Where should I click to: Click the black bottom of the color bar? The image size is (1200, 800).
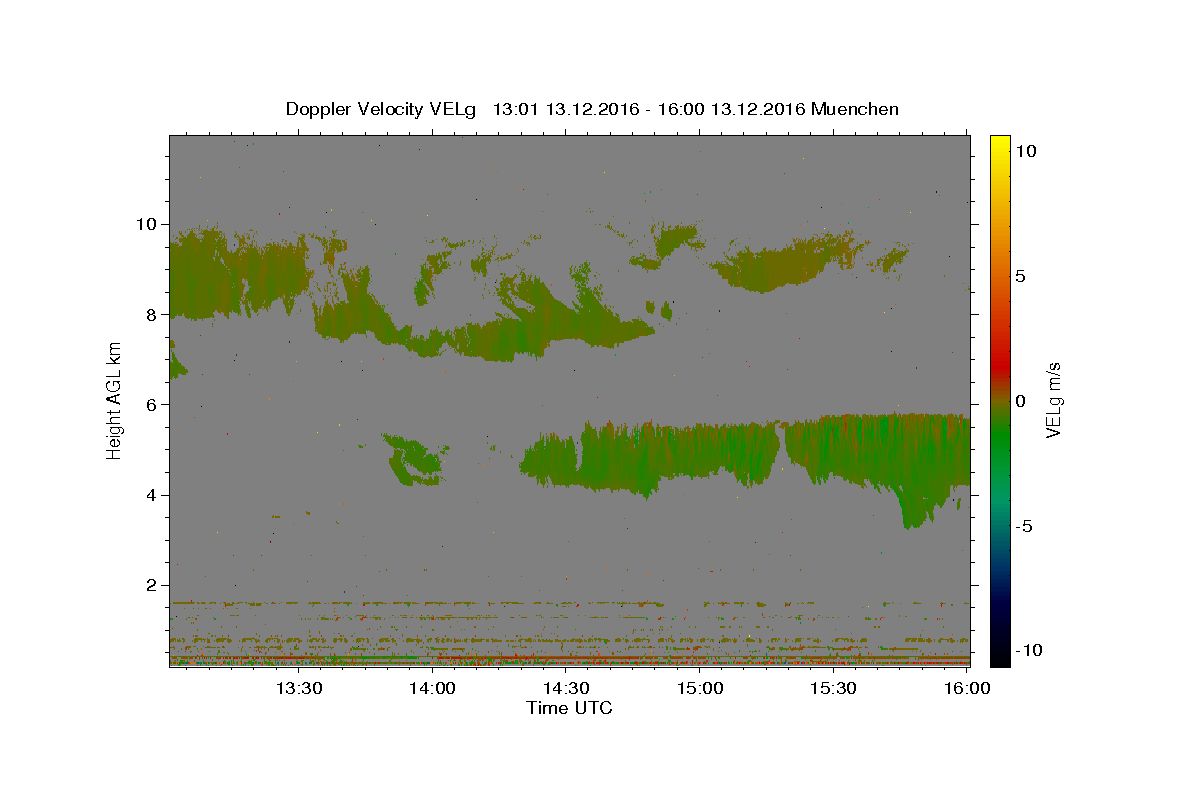(x=999, y=658)
